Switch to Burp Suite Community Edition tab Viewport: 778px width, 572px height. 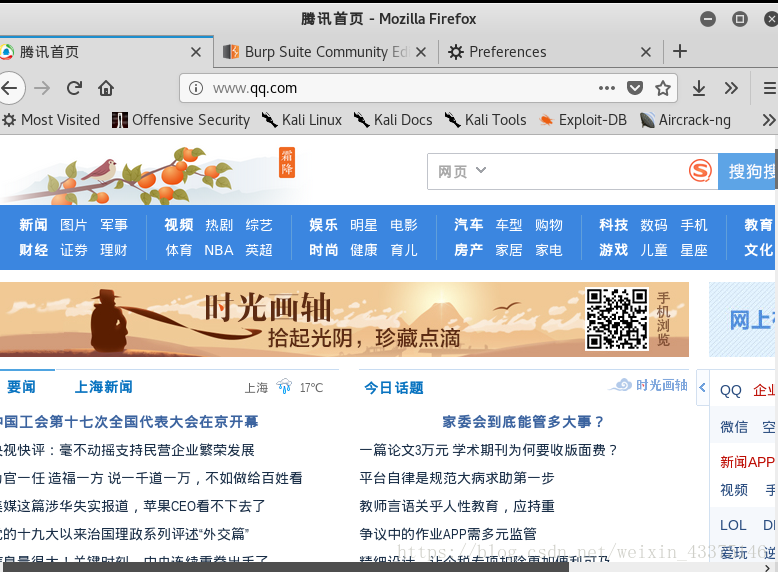325,52
